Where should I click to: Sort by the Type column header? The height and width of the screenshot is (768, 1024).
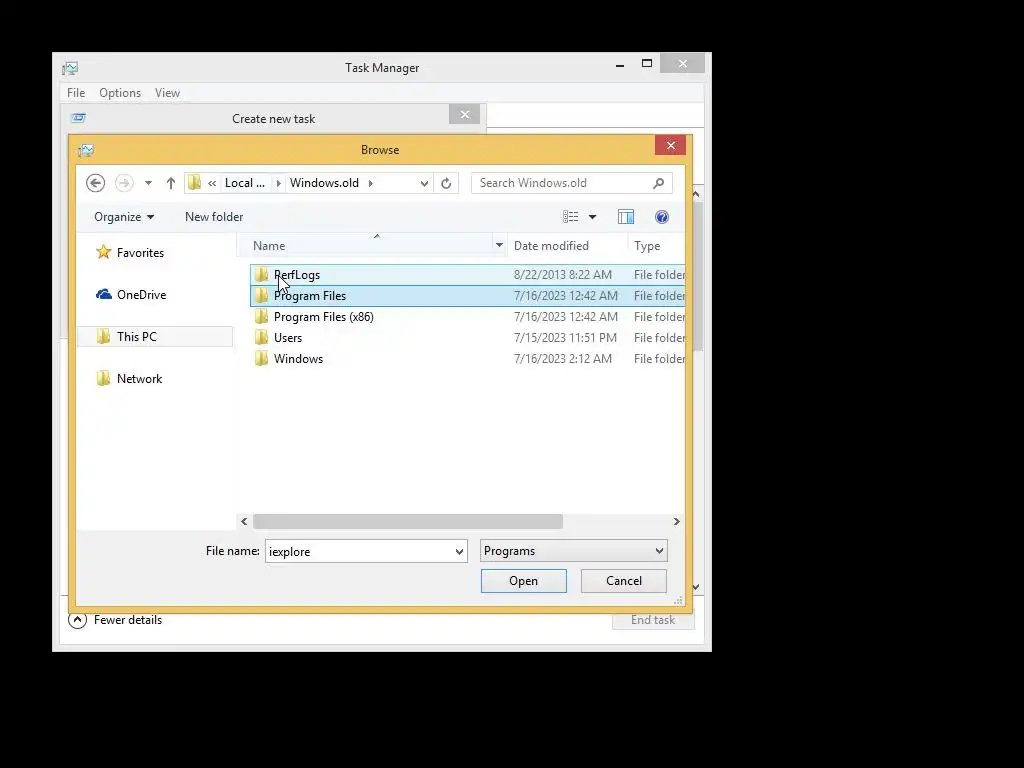(x=647, y=246)
